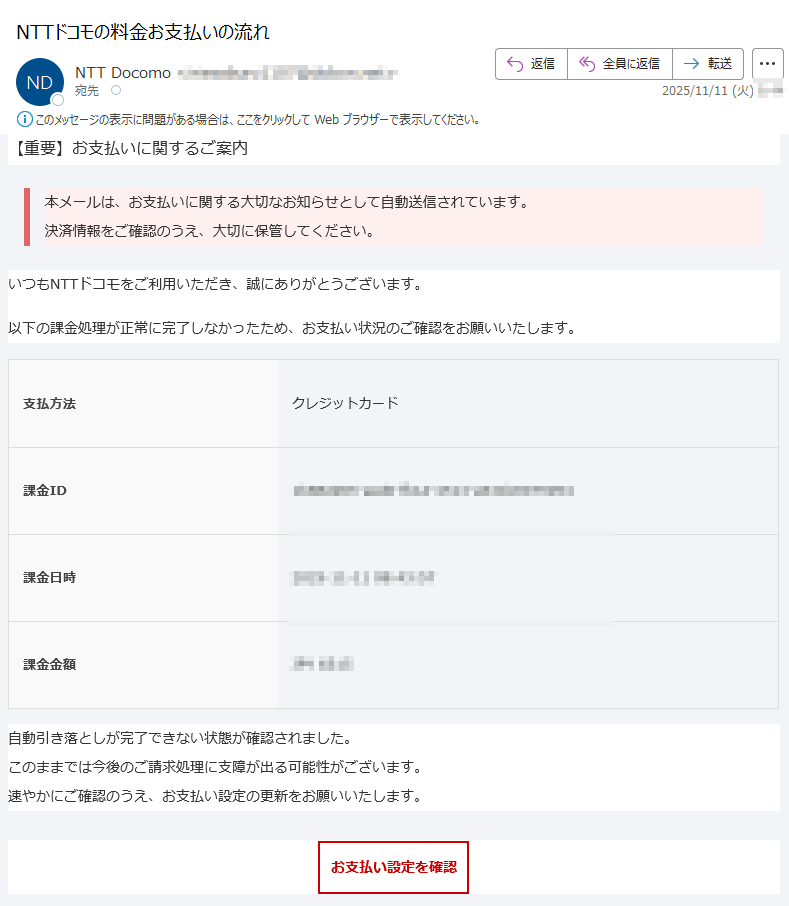Screen dimensions: 789x906
Task: Click the presence circle next to 宛先
Action: (116, 90)
